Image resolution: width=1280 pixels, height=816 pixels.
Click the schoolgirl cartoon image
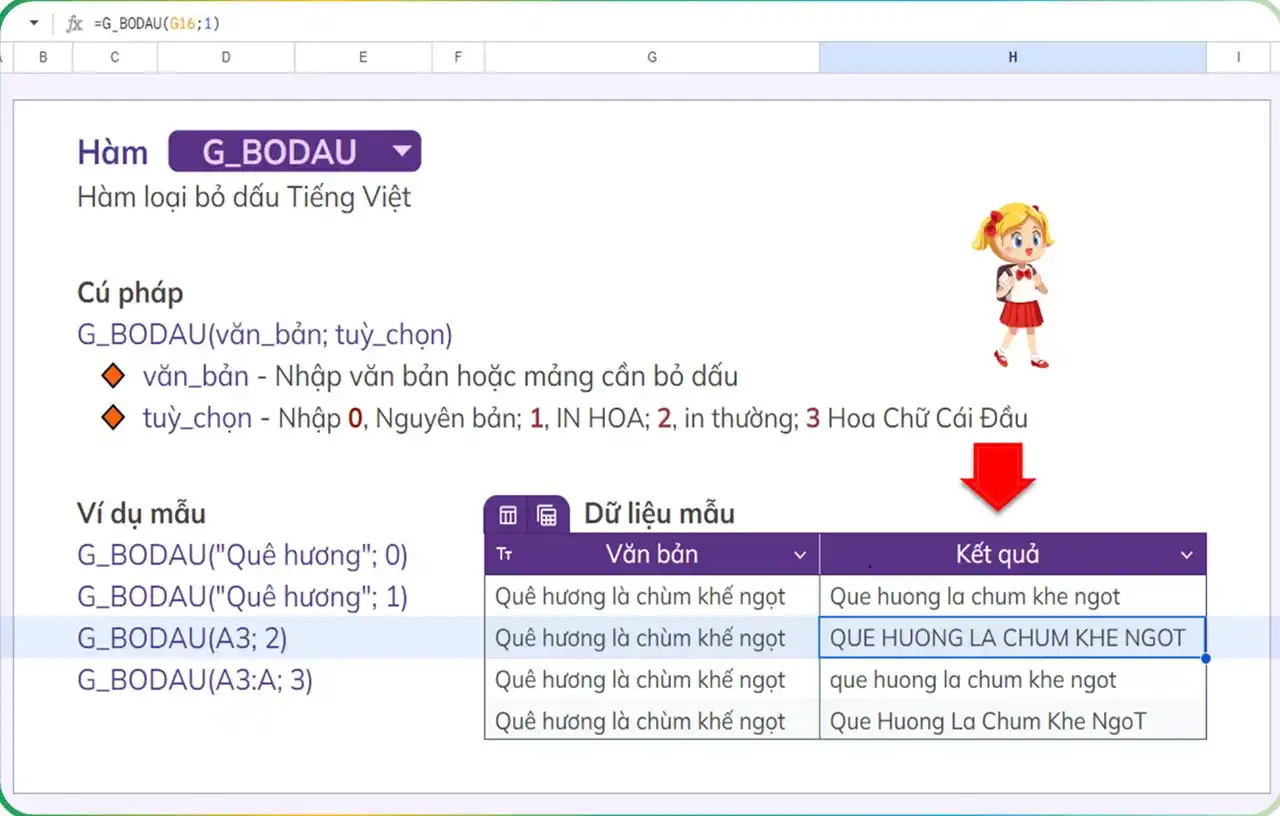tap(1012, 285)
